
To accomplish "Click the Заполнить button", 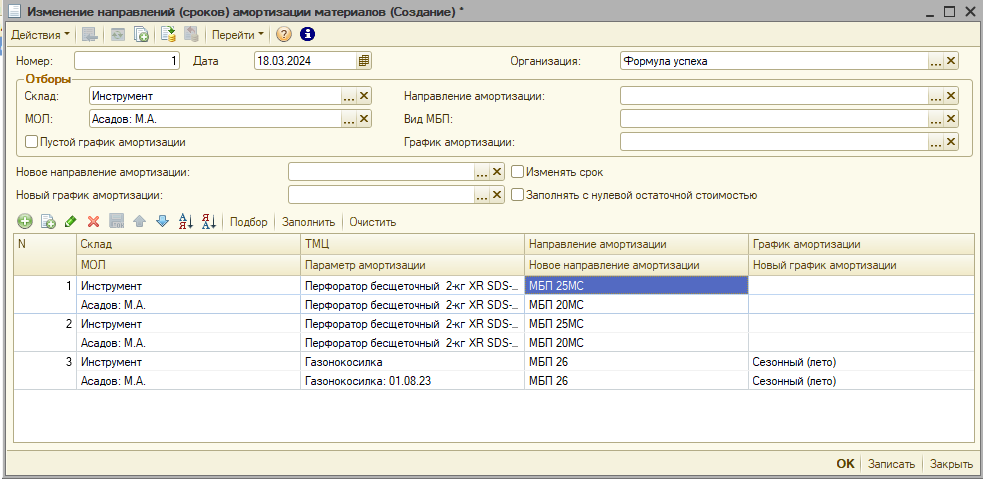I will [308, 222].
